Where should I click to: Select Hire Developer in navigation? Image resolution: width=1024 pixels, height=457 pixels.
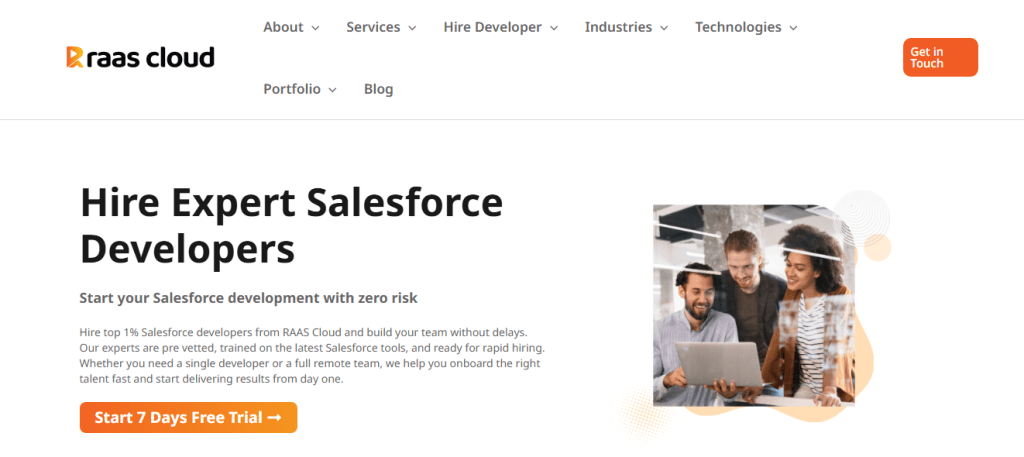click(492, 27)
